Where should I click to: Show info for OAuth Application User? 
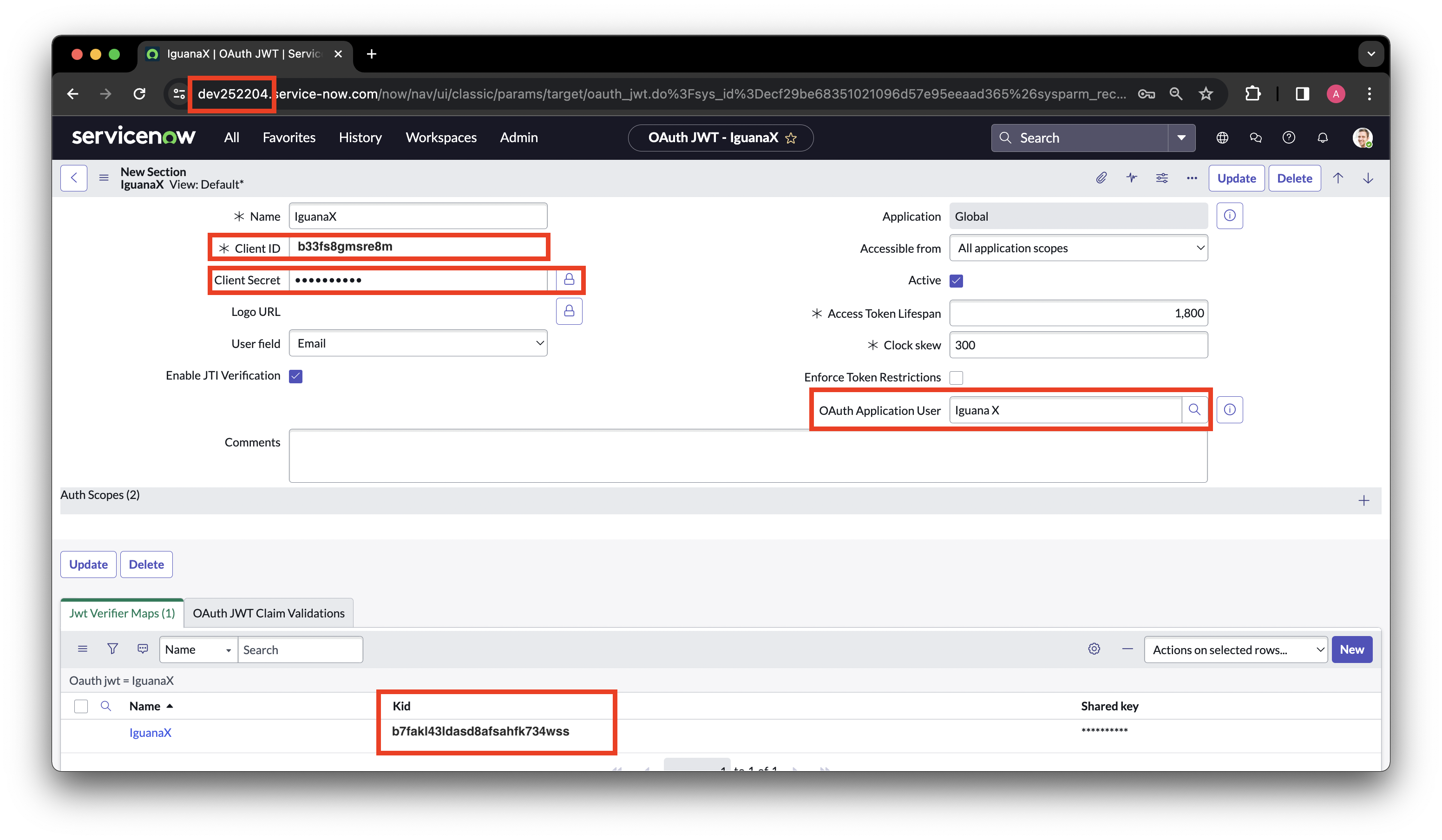pyautogui.click(x=1230, y=410)
